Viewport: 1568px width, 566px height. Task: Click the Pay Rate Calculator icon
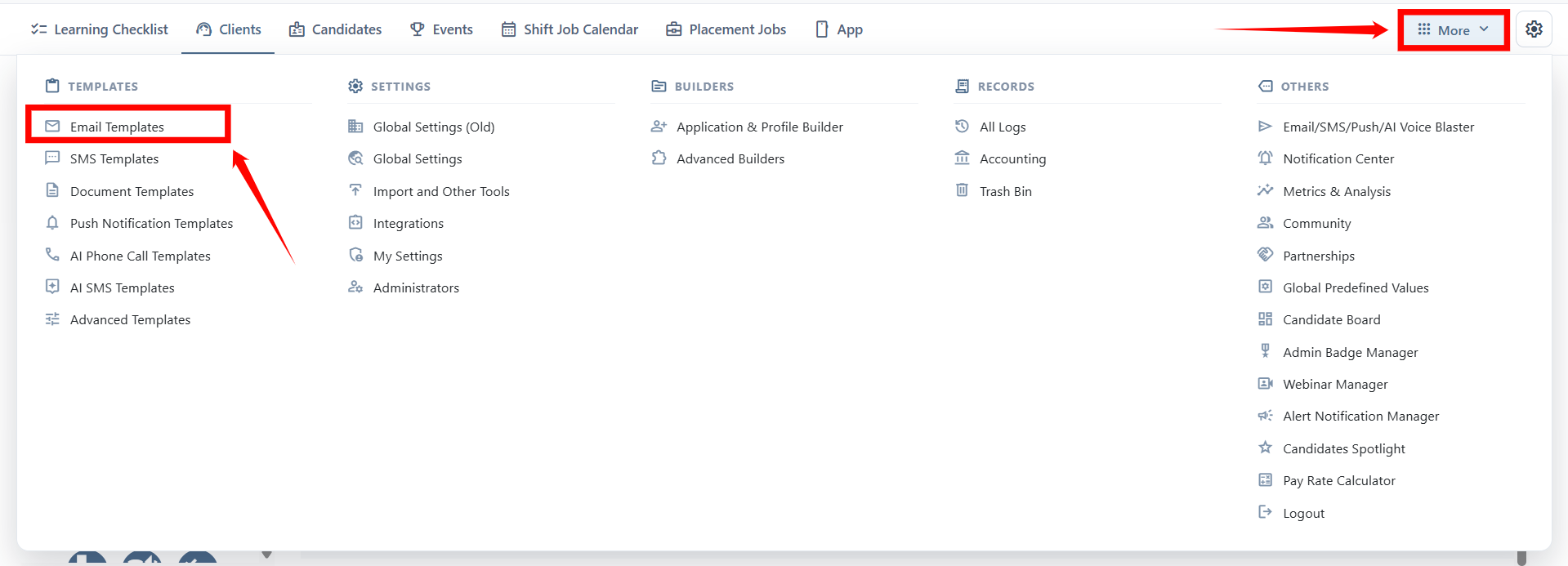coord(1265,480)
